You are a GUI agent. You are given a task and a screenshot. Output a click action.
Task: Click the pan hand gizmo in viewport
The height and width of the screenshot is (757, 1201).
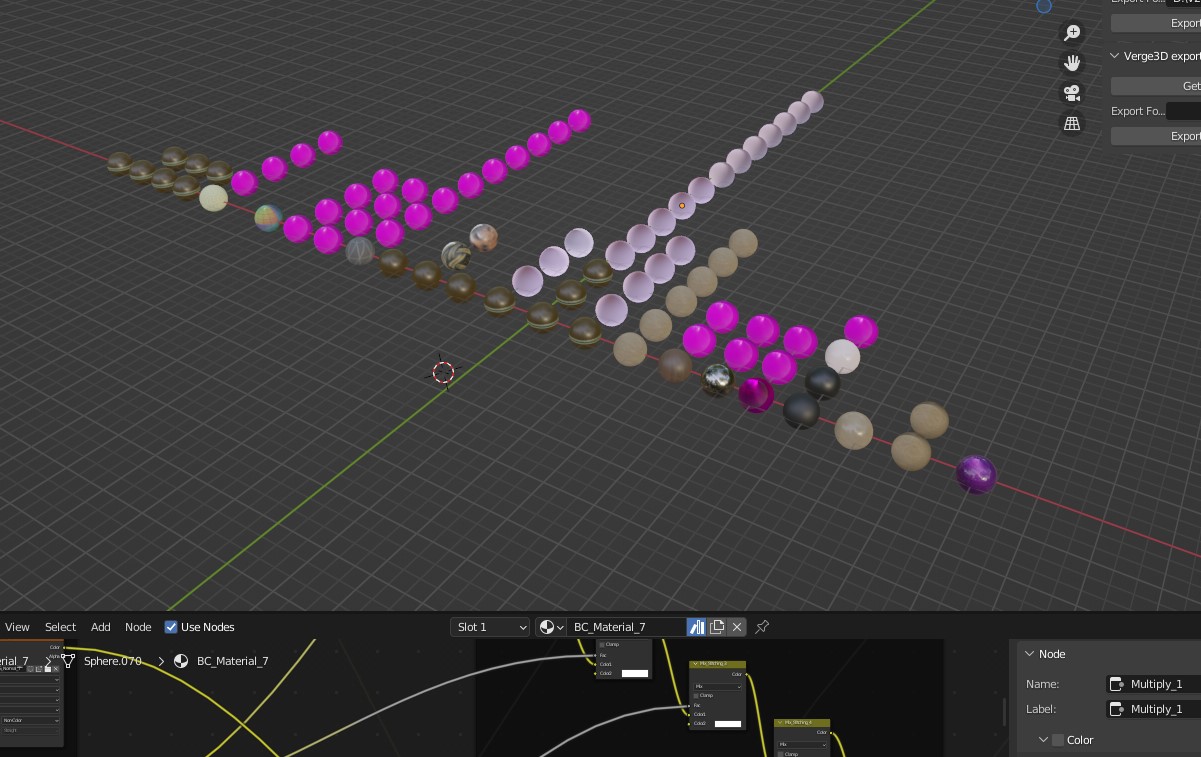[x=1072, y=62]
